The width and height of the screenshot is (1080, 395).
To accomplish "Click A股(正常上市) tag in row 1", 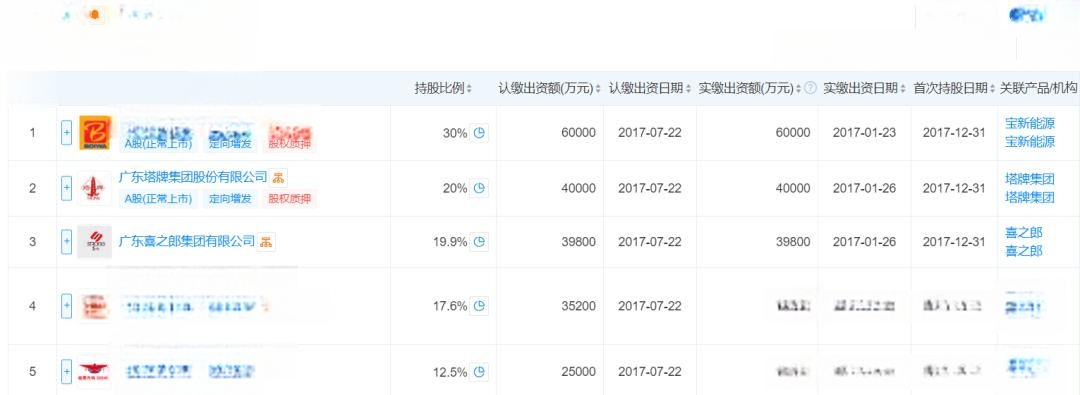I will 158,145.
